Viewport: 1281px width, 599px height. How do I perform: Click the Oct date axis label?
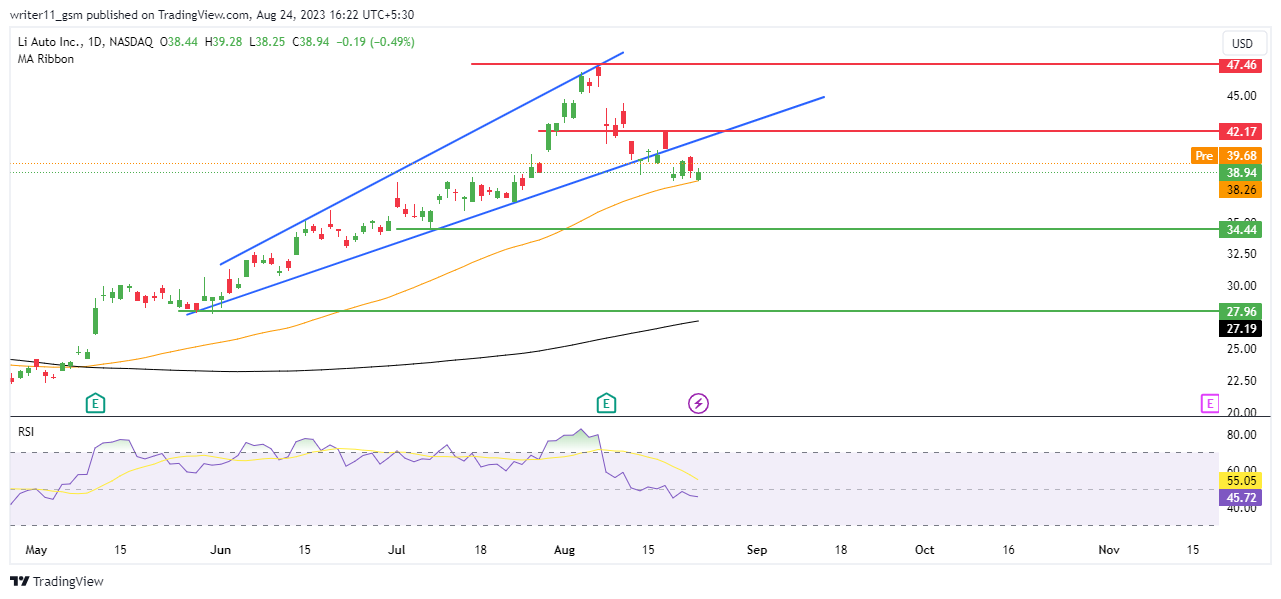tap(925, 550)
